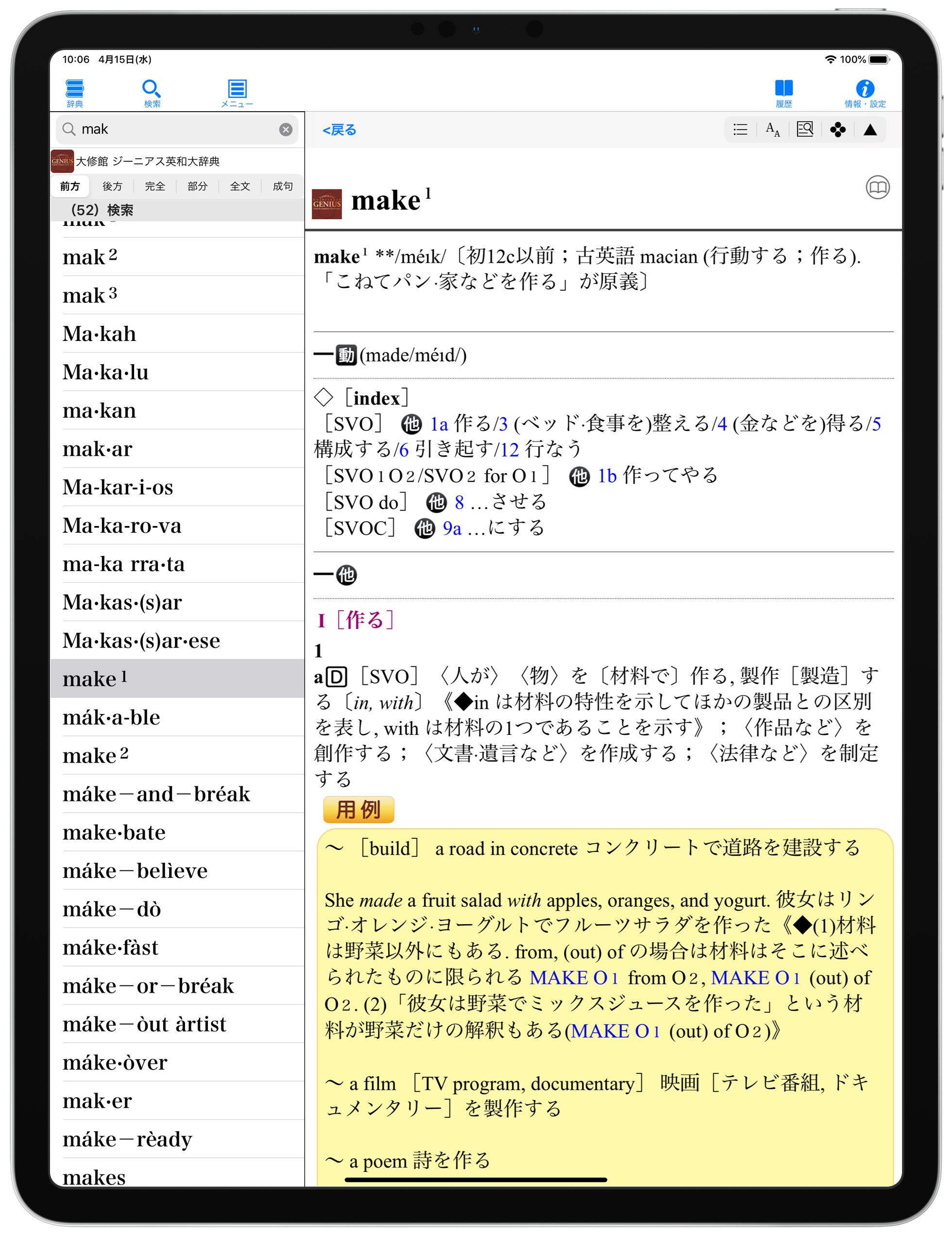Tap the open book bookmark icon beside make

pos(877,187)
